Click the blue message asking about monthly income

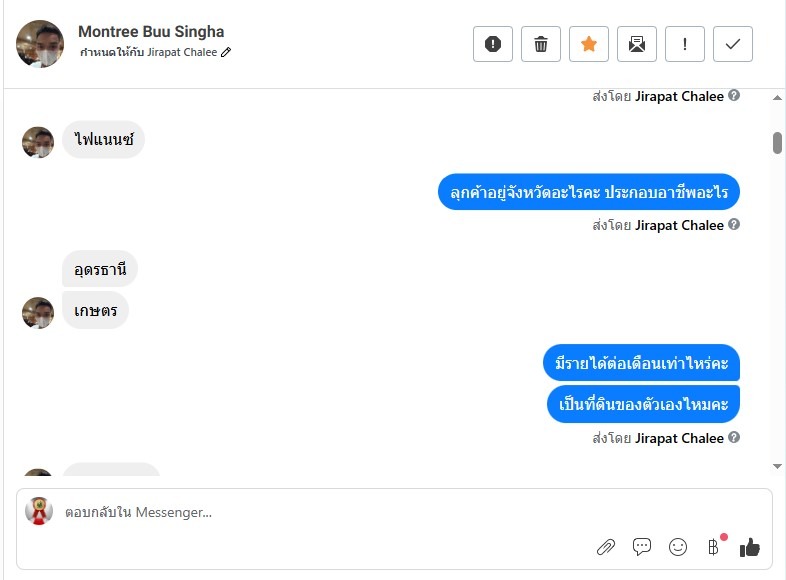point(642,362)
